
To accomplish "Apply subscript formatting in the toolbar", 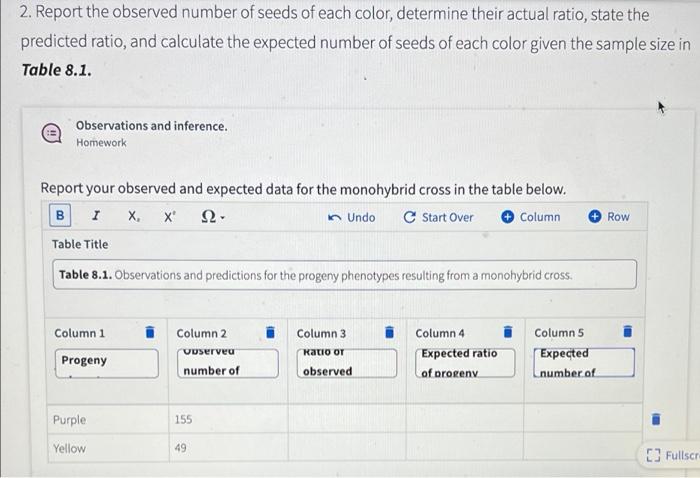I will (x=133, y=216).
